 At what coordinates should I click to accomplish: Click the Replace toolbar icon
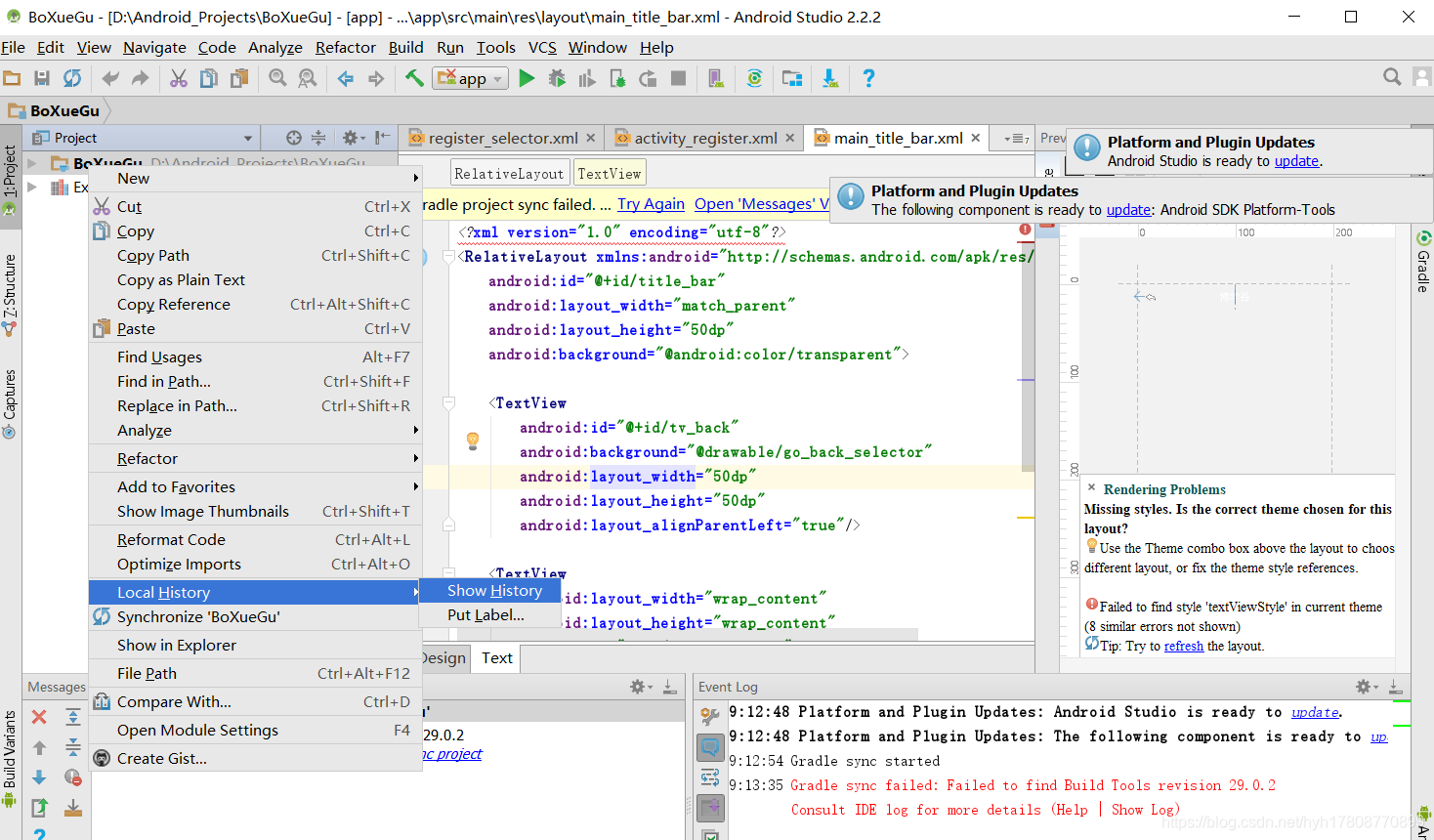308,78
